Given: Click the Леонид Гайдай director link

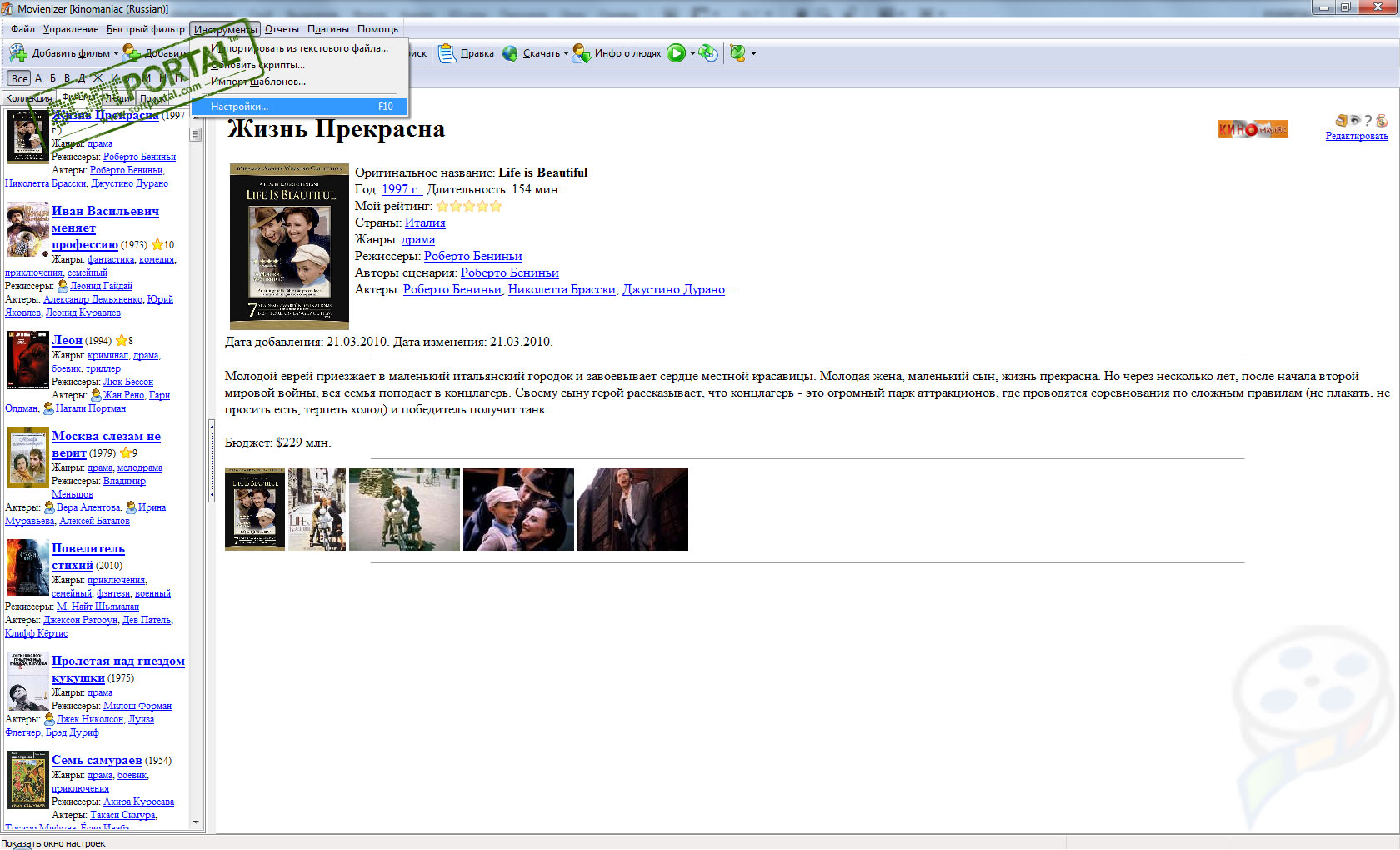Looking at the screenshot, I should [x=101, y=286].
